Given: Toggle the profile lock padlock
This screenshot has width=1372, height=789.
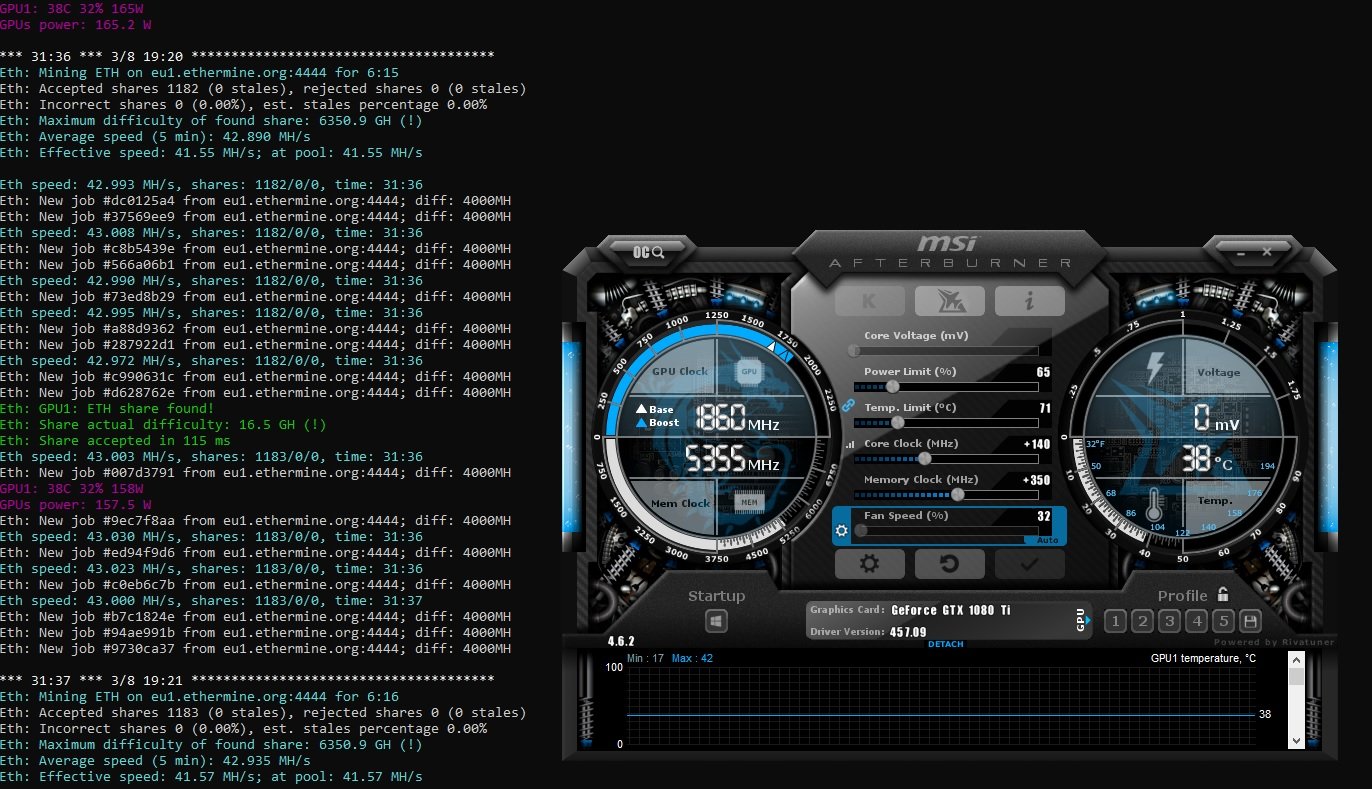Looking at the screenshot, I should (1222, 594).
